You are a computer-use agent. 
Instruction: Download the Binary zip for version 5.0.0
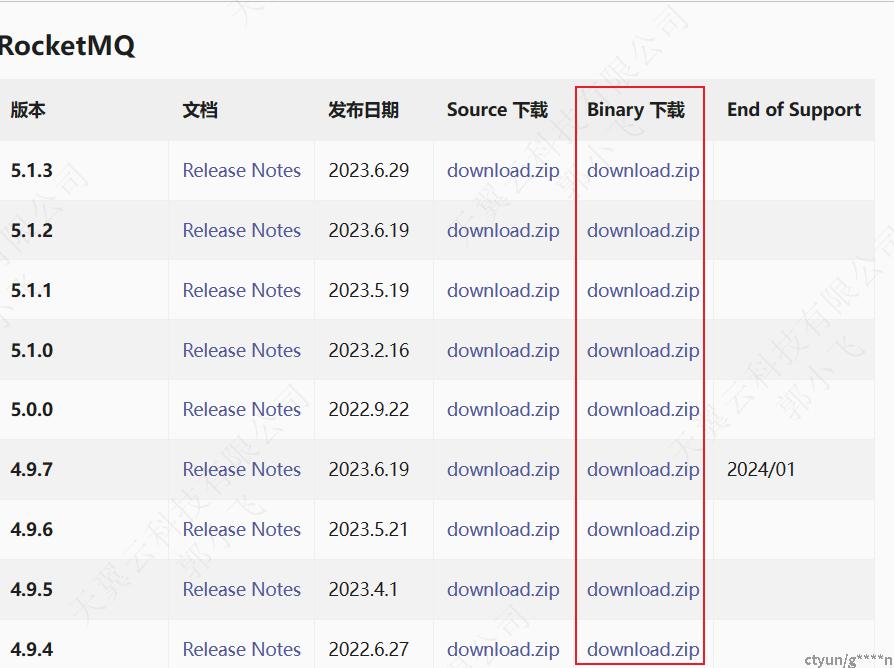click(x=643, y=409)
